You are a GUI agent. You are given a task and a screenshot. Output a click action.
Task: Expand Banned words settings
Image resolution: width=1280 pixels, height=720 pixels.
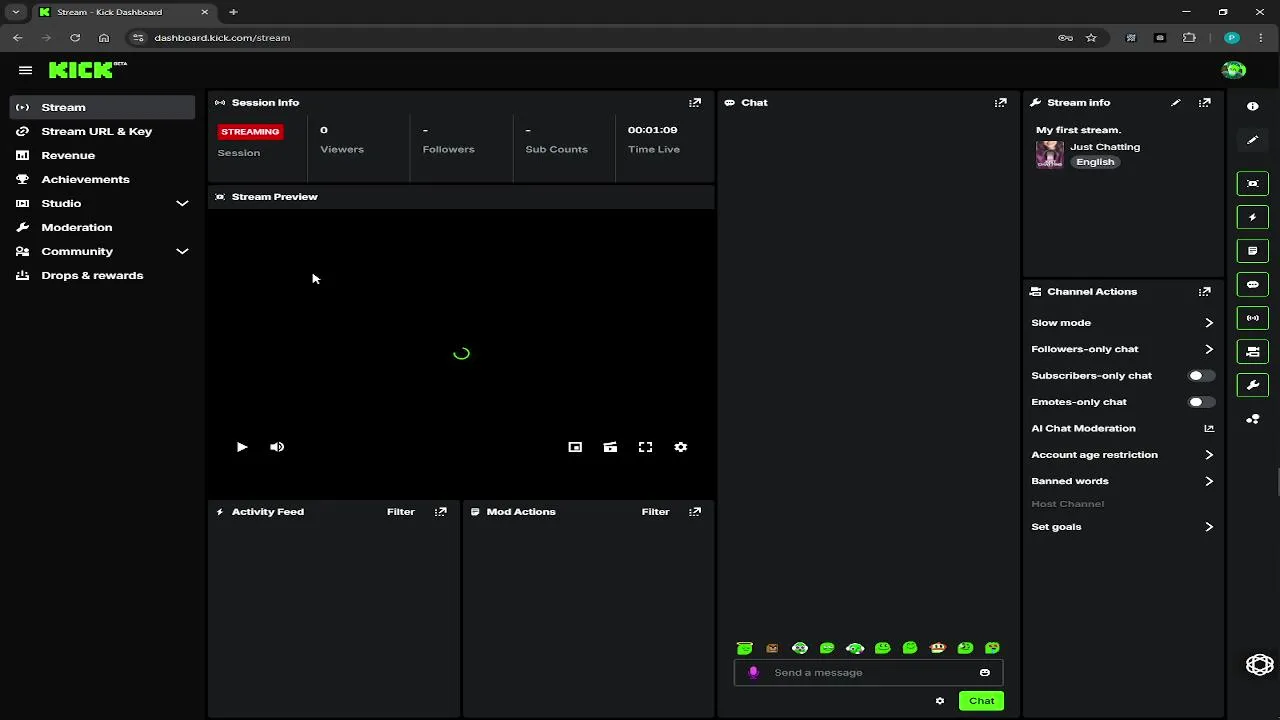(1209, 481)
